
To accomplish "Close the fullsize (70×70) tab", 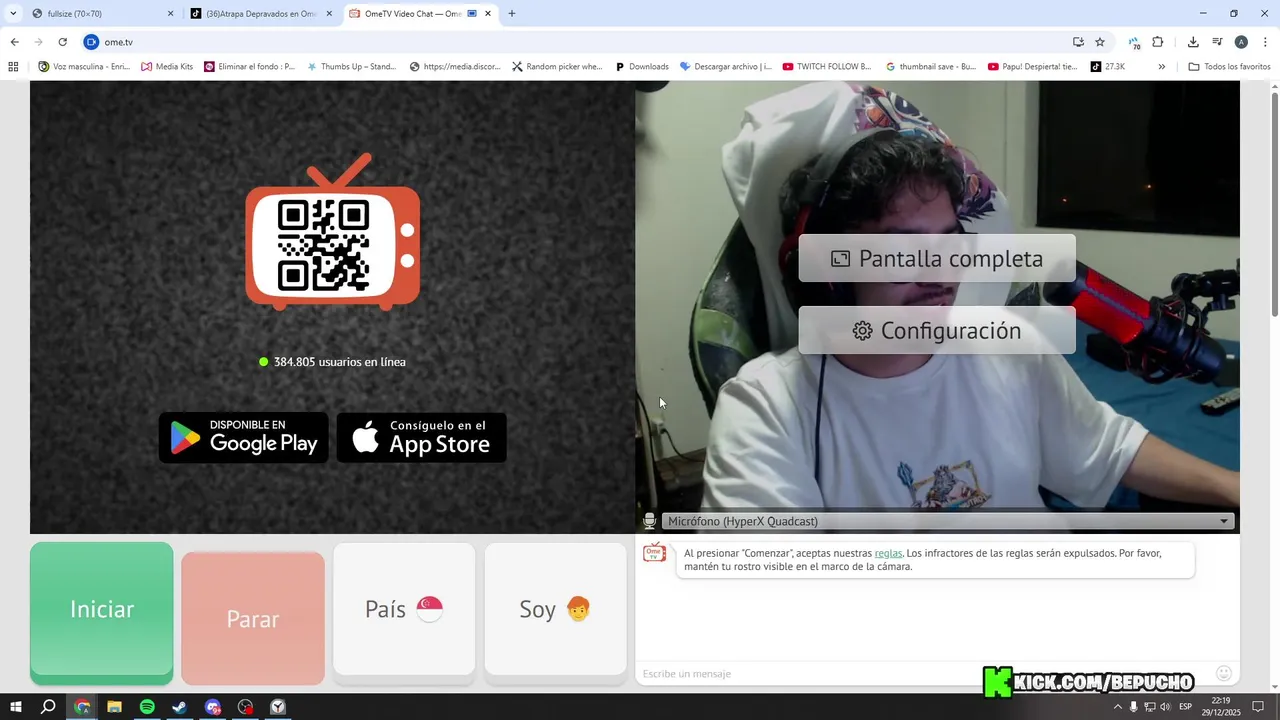I will [x=170, y=14].
